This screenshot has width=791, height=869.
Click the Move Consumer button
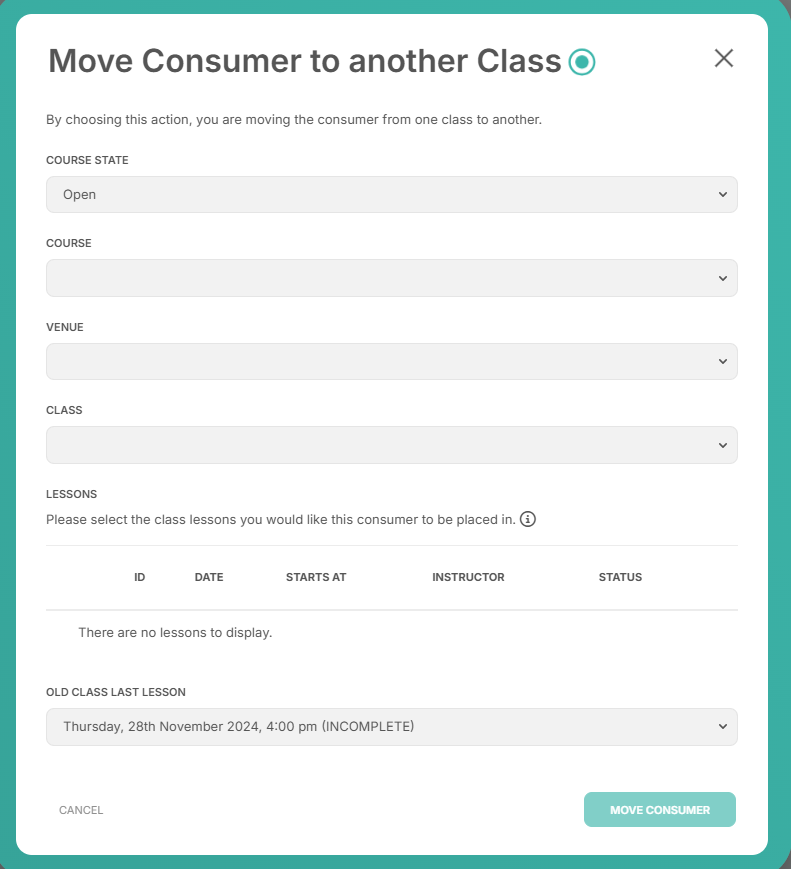[660, 810]
